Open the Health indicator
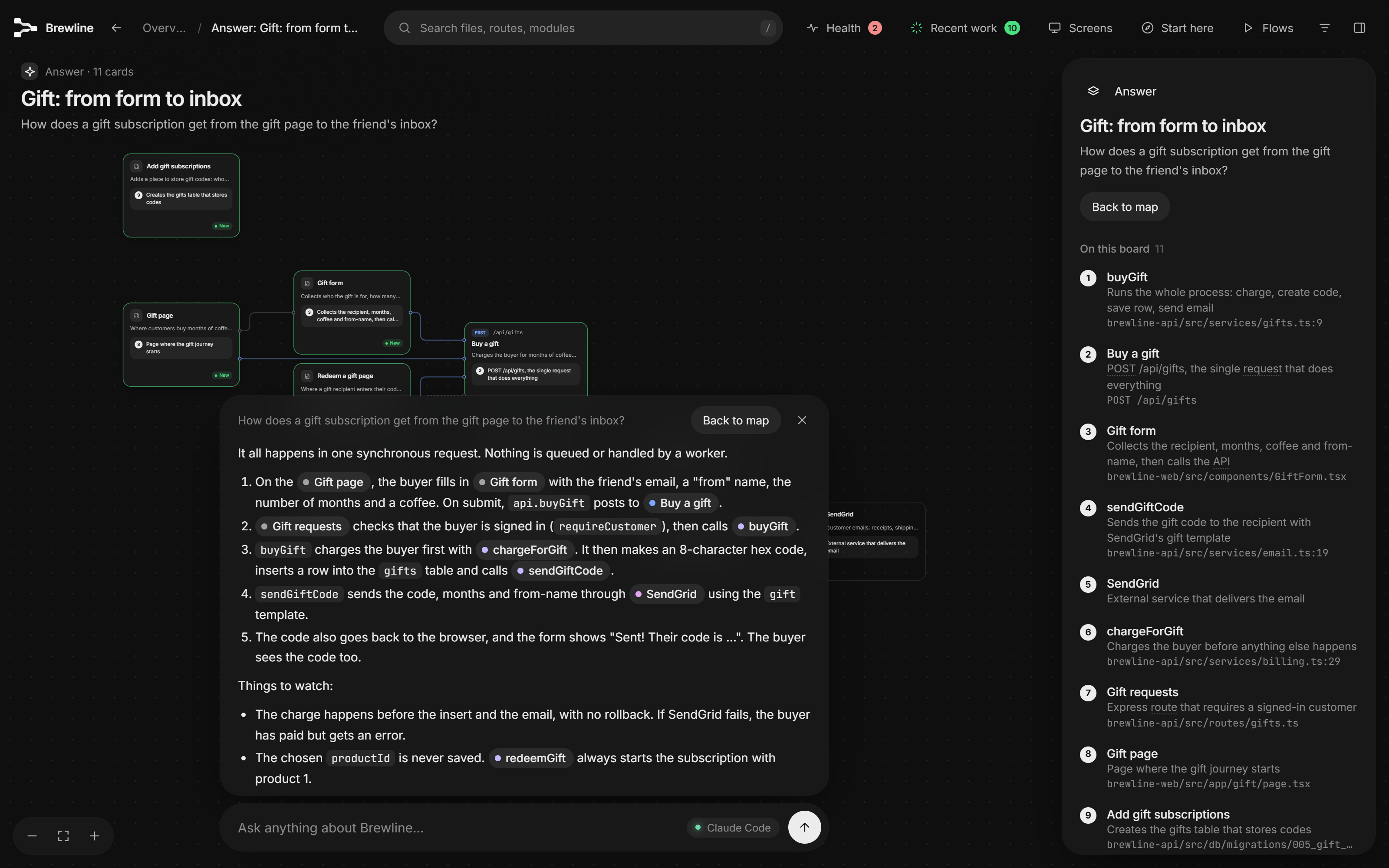The image size is (1389, 868). pyautogui.click(x=844, y=27)
